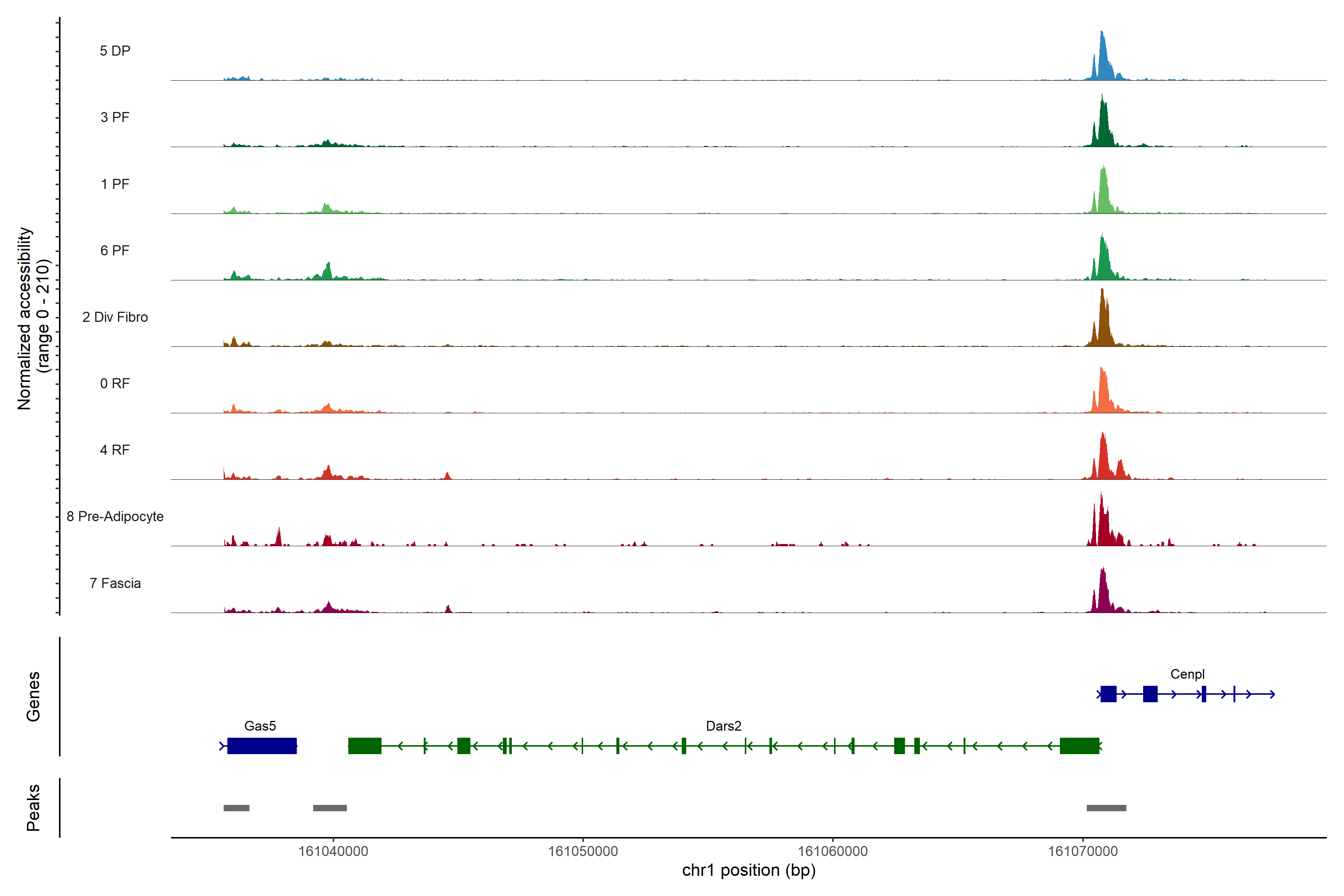Viewport: 1344px width, 896px height.
Task: Click the small 4 RF peak in Dars2
Action: coord(447,476)
